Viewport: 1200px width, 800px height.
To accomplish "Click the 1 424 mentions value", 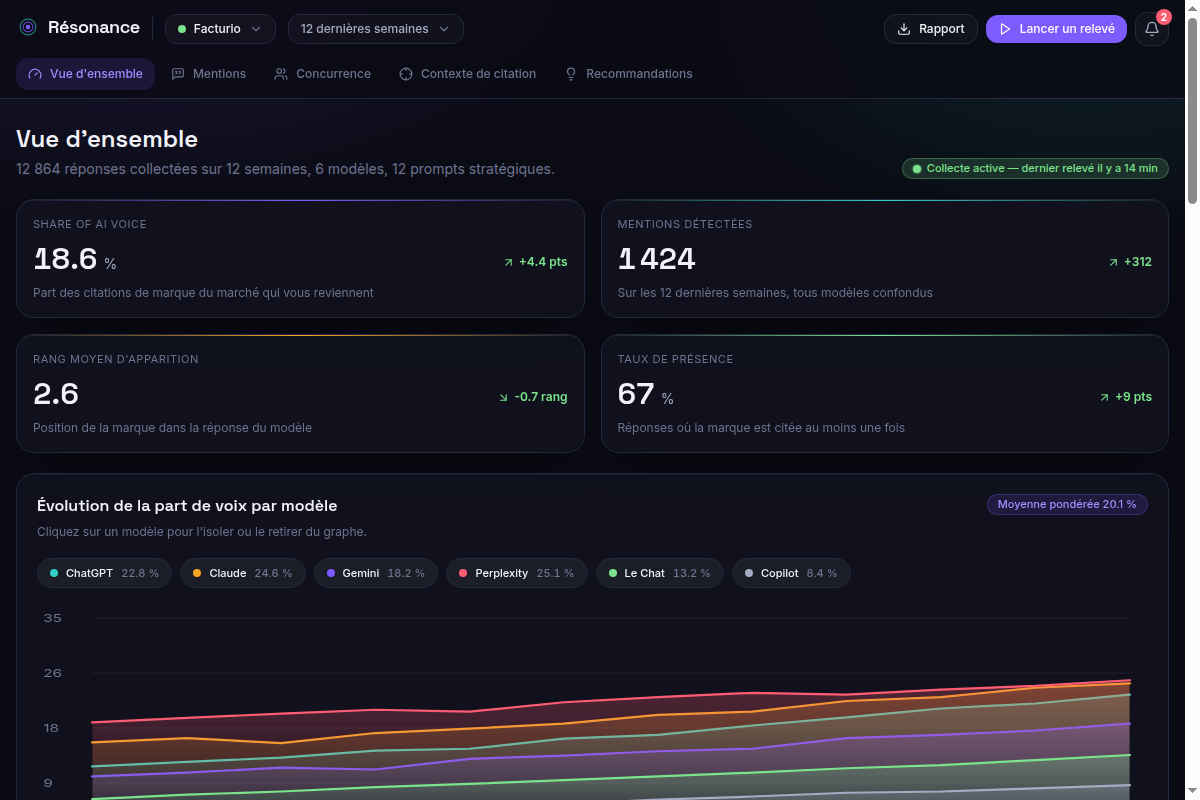I will click(x=656, y=260).
